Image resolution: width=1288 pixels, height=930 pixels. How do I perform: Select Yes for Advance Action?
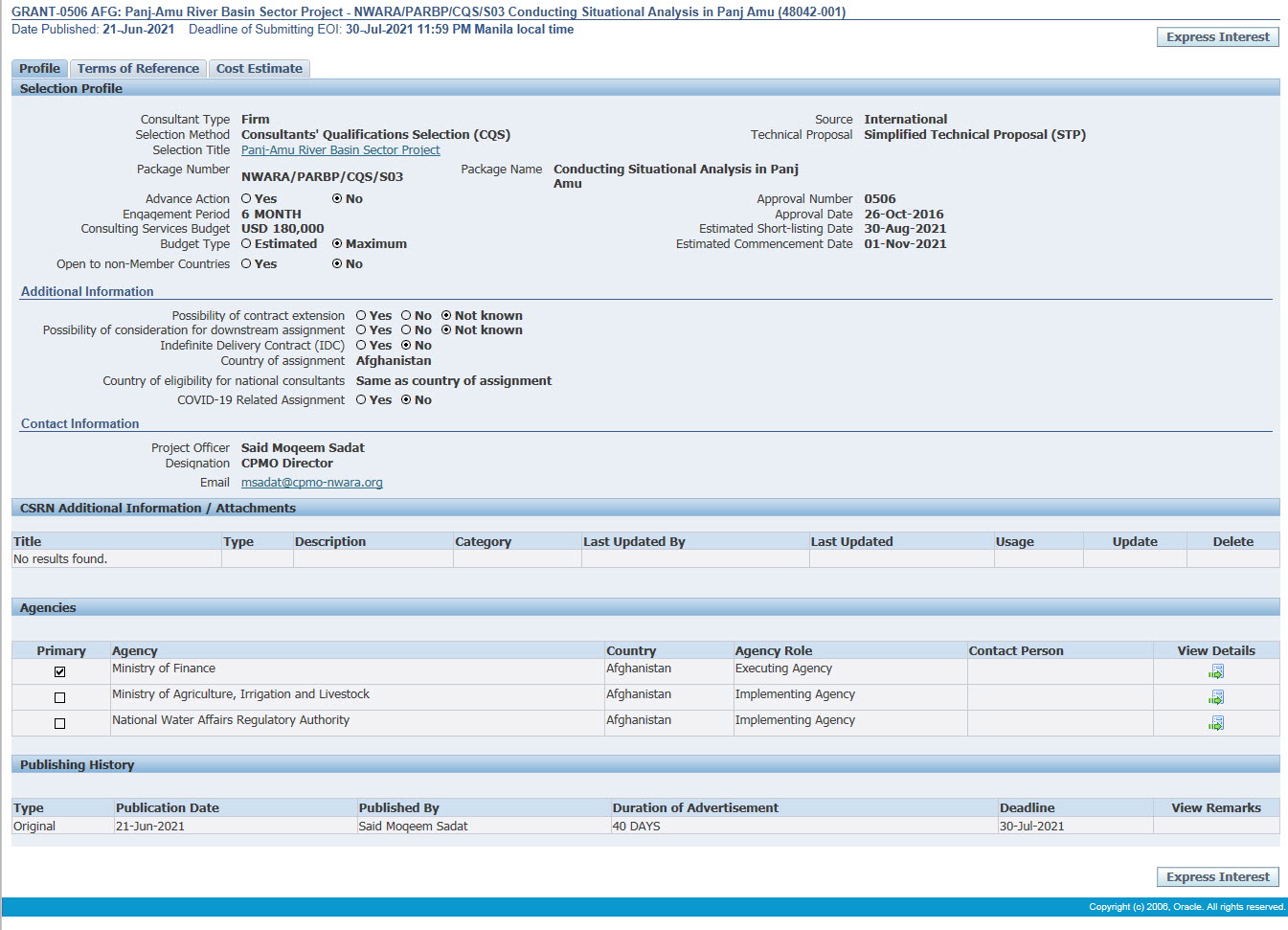(x=247, y=199)
